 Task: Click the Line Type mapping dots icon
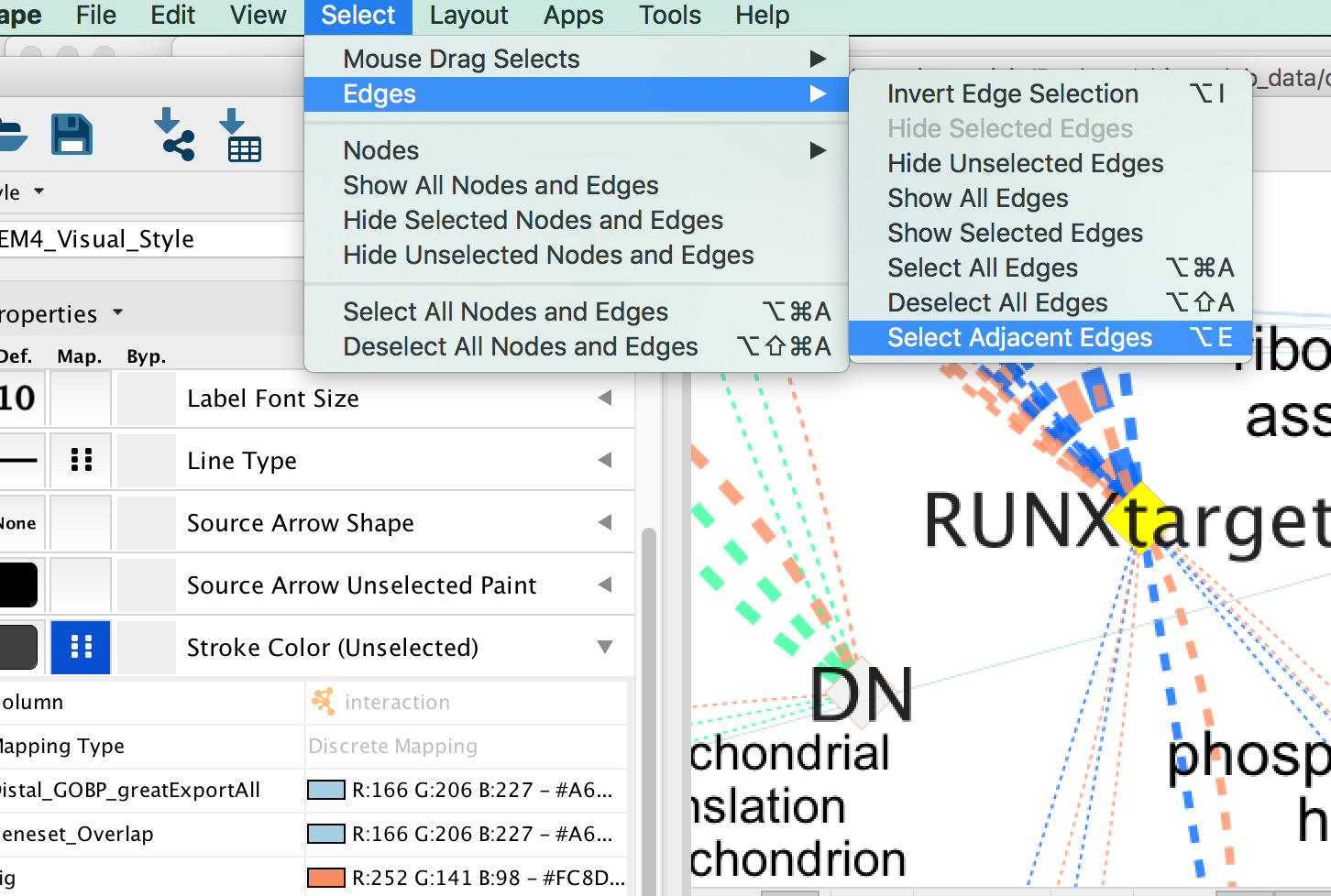pos(81,460)
